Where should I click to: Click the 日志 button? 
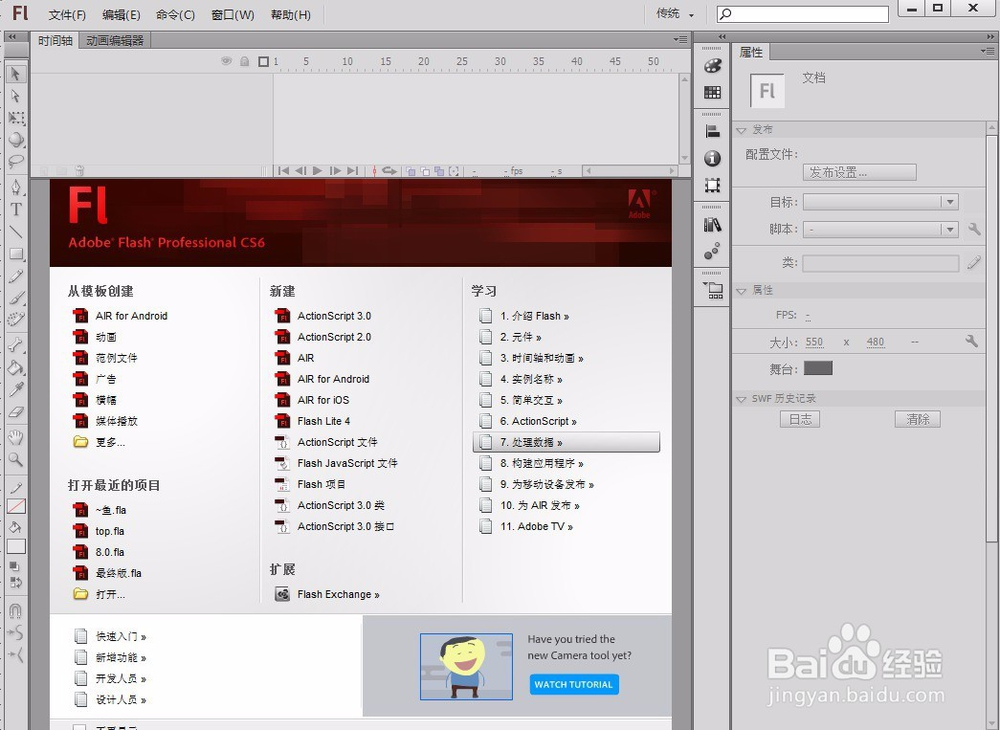[800, 419]
